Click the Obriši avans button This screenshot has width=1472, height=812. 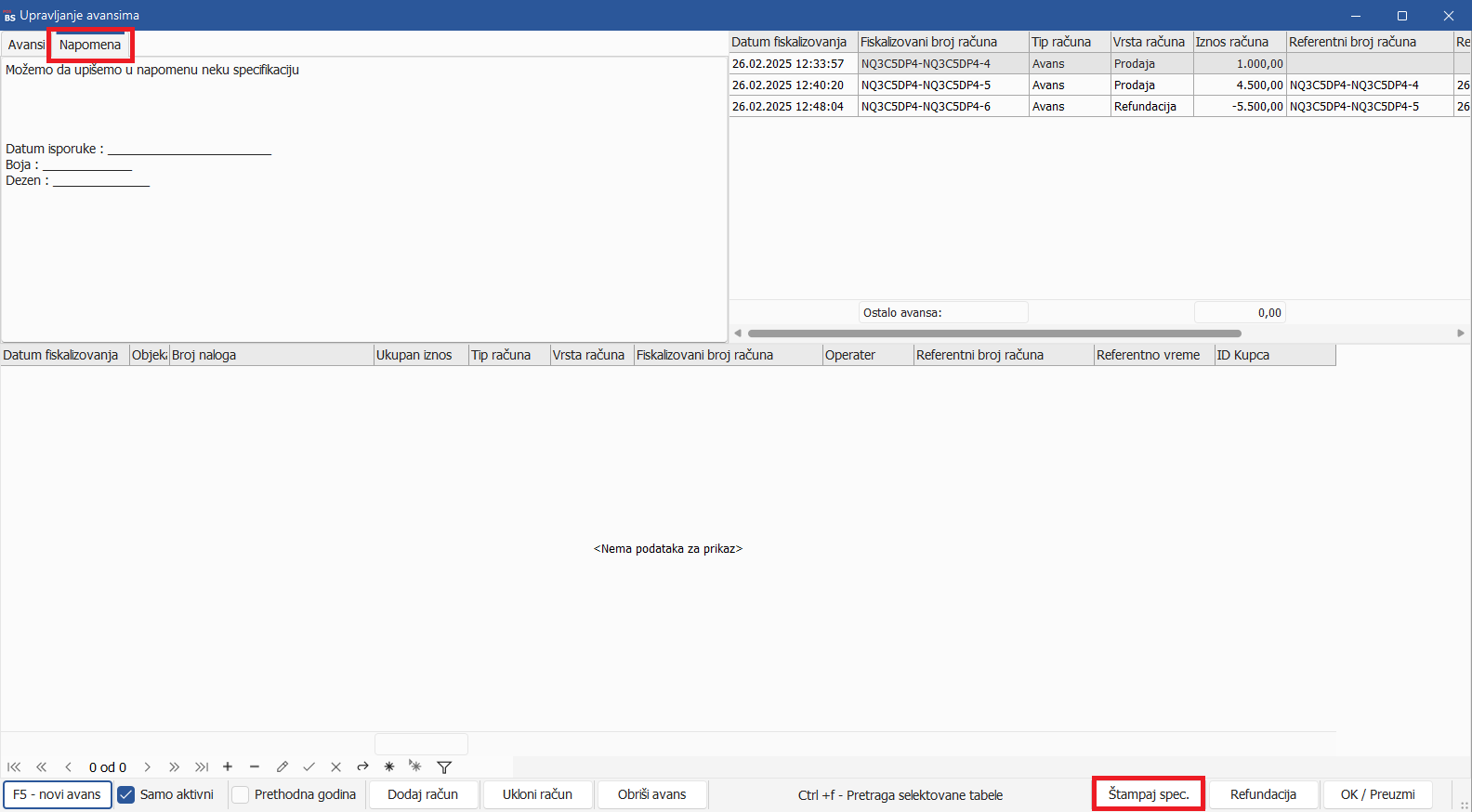651,795
